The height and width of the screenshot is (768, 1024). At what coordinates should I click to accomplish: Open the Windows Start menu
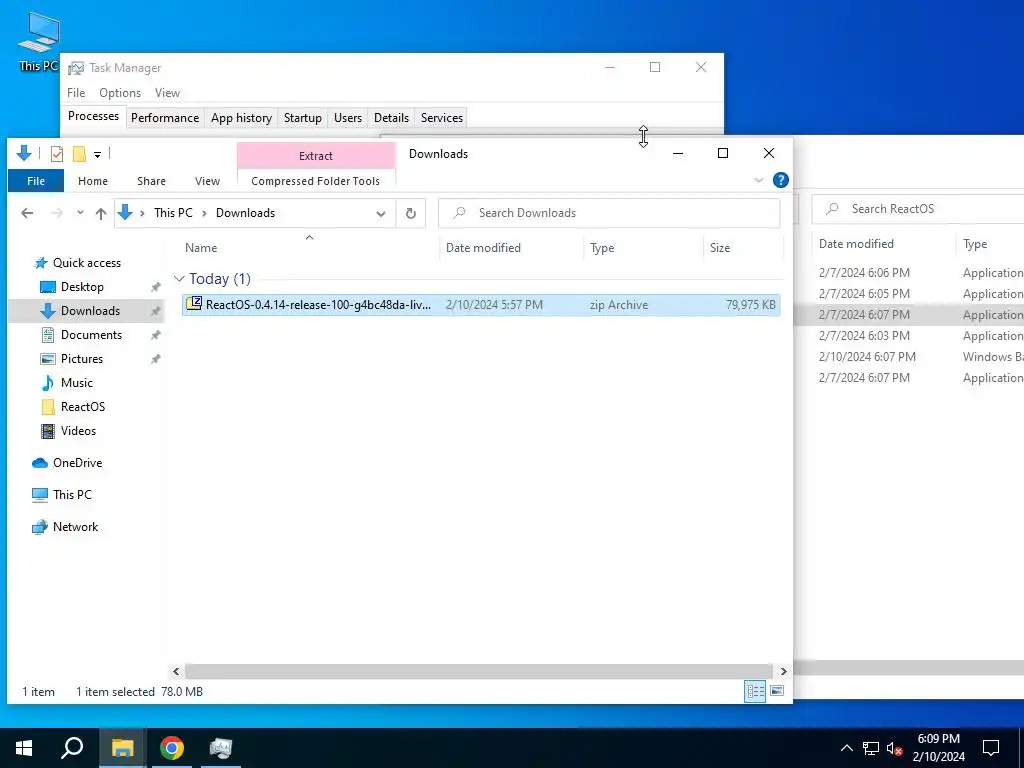[24, 748]
